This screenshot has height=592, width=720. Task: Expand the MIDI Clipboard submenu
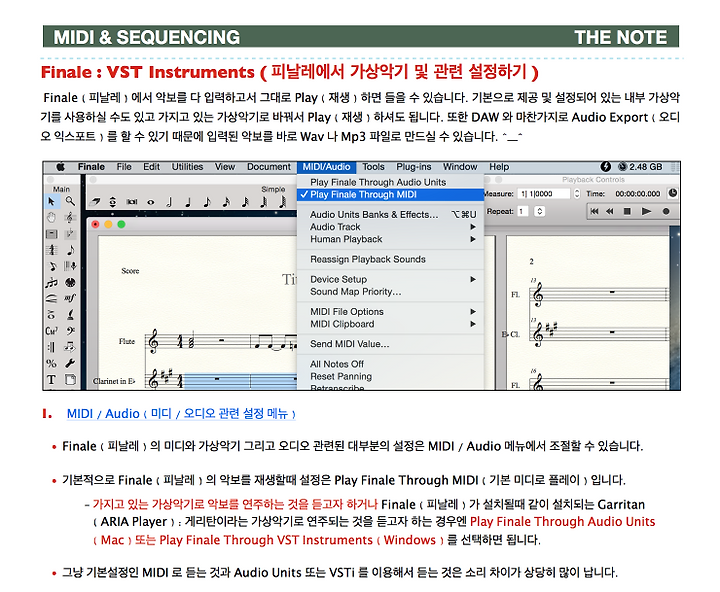[x=391, y=324]
